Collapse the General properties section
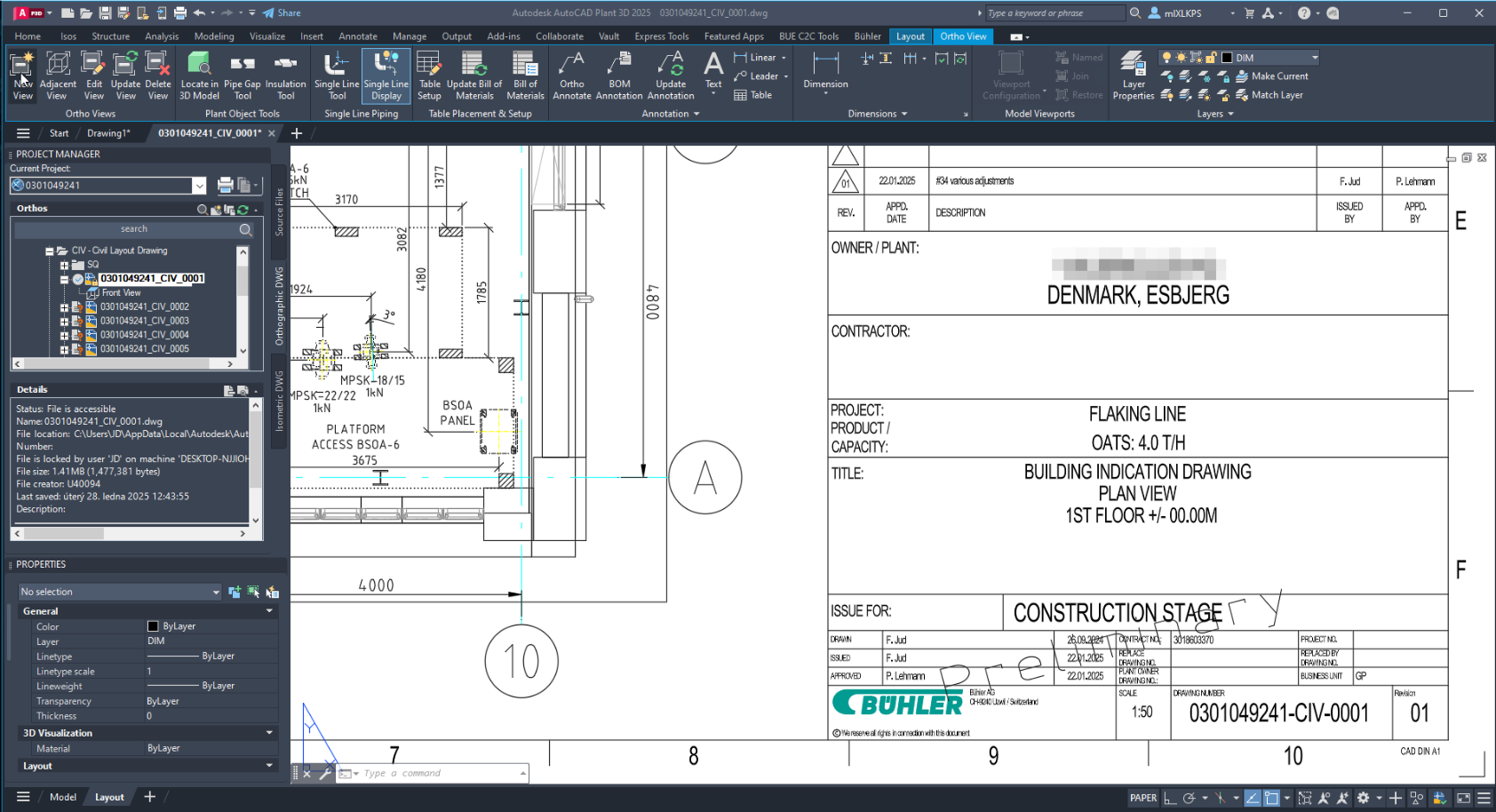Image resolution: width=1496 pixels, height=812 pixels. pos(269,611)
